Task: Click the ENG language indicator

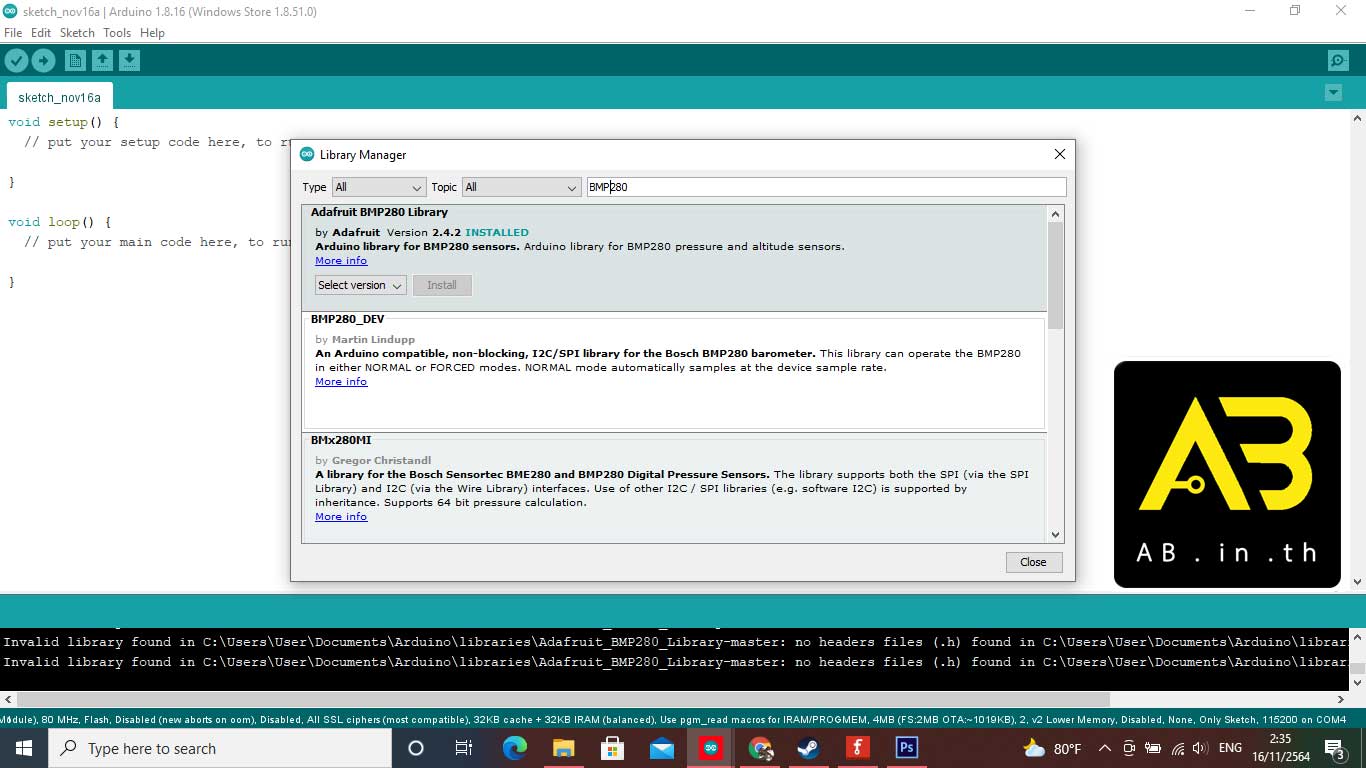Action: click(1230, 748)
